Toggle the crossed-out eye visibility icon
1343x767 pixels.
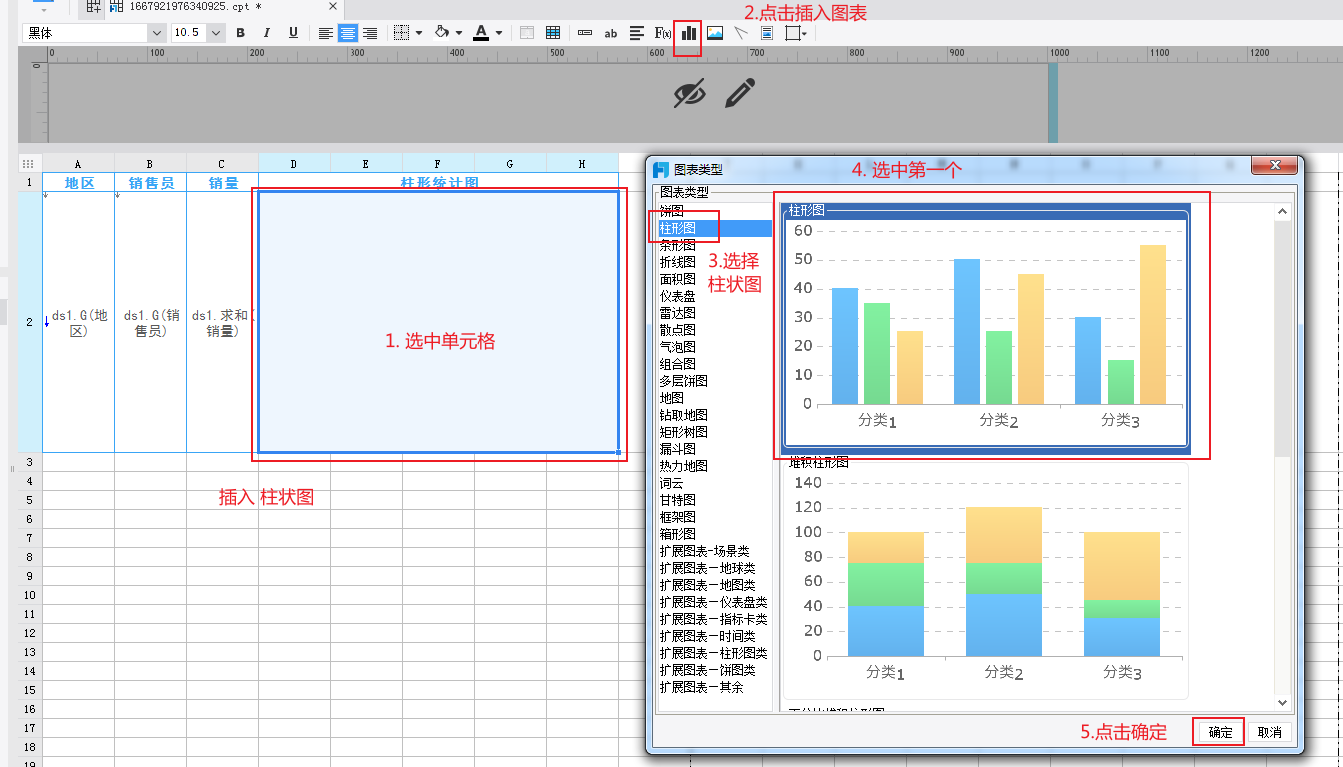point(689,94)
